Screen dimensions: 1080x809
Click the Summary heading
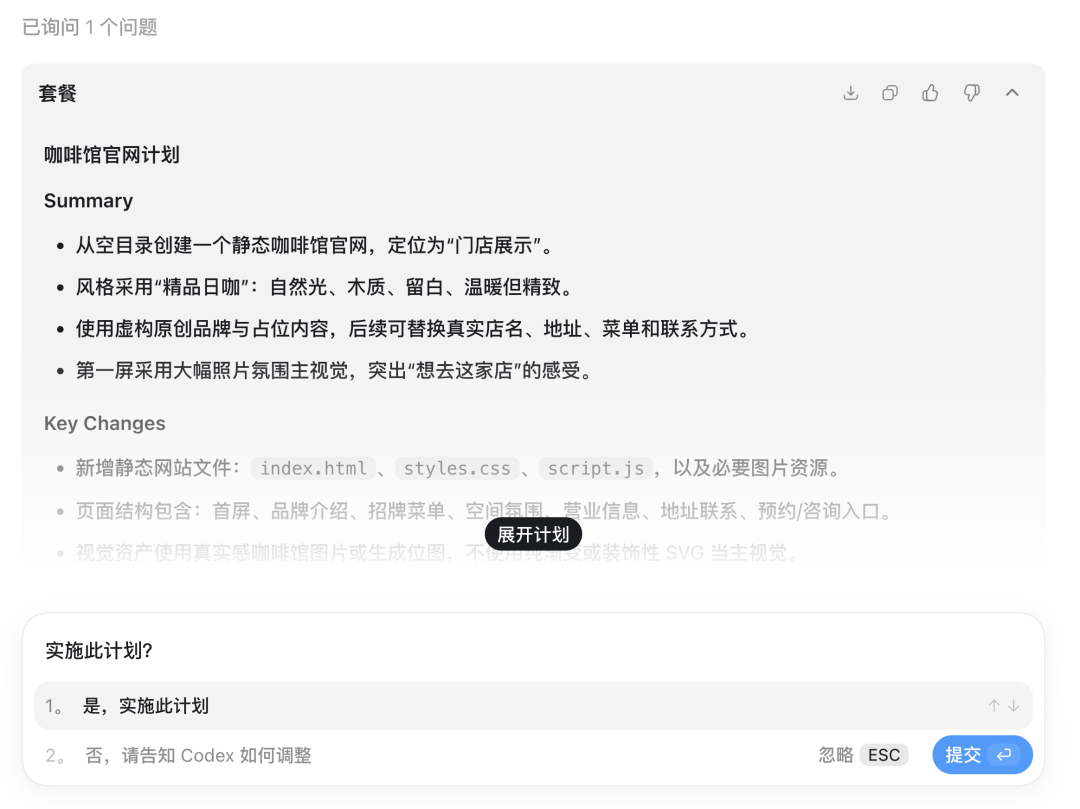coord(88,200)
